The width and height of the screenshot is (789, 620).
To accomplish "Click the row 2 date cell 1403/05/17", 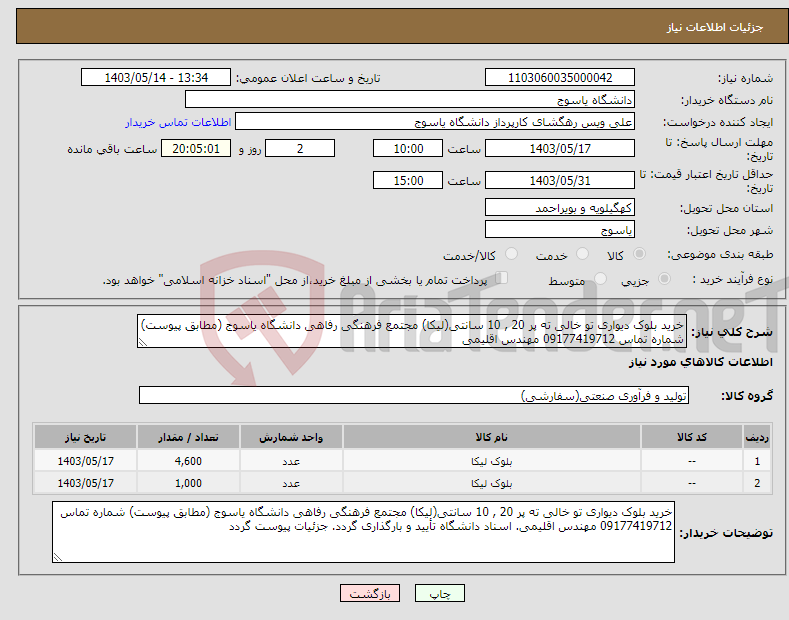I will pyautogui.click(x=85, y=483).
